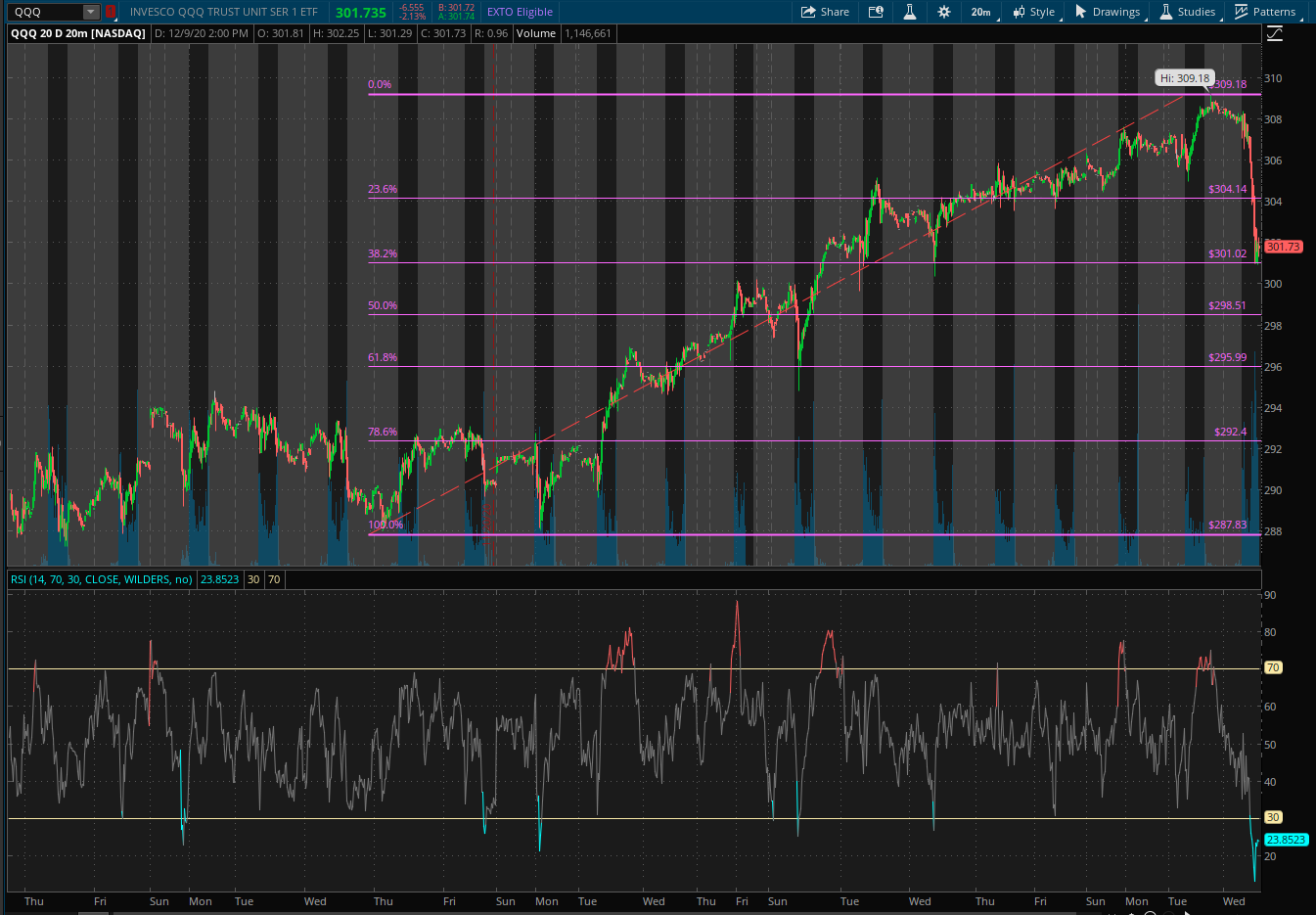The width and height of the screenshot is (1316, 915).
Task: Click the chart scale icon at top right
Action: pyautogui.click(x=1274, y=34)
